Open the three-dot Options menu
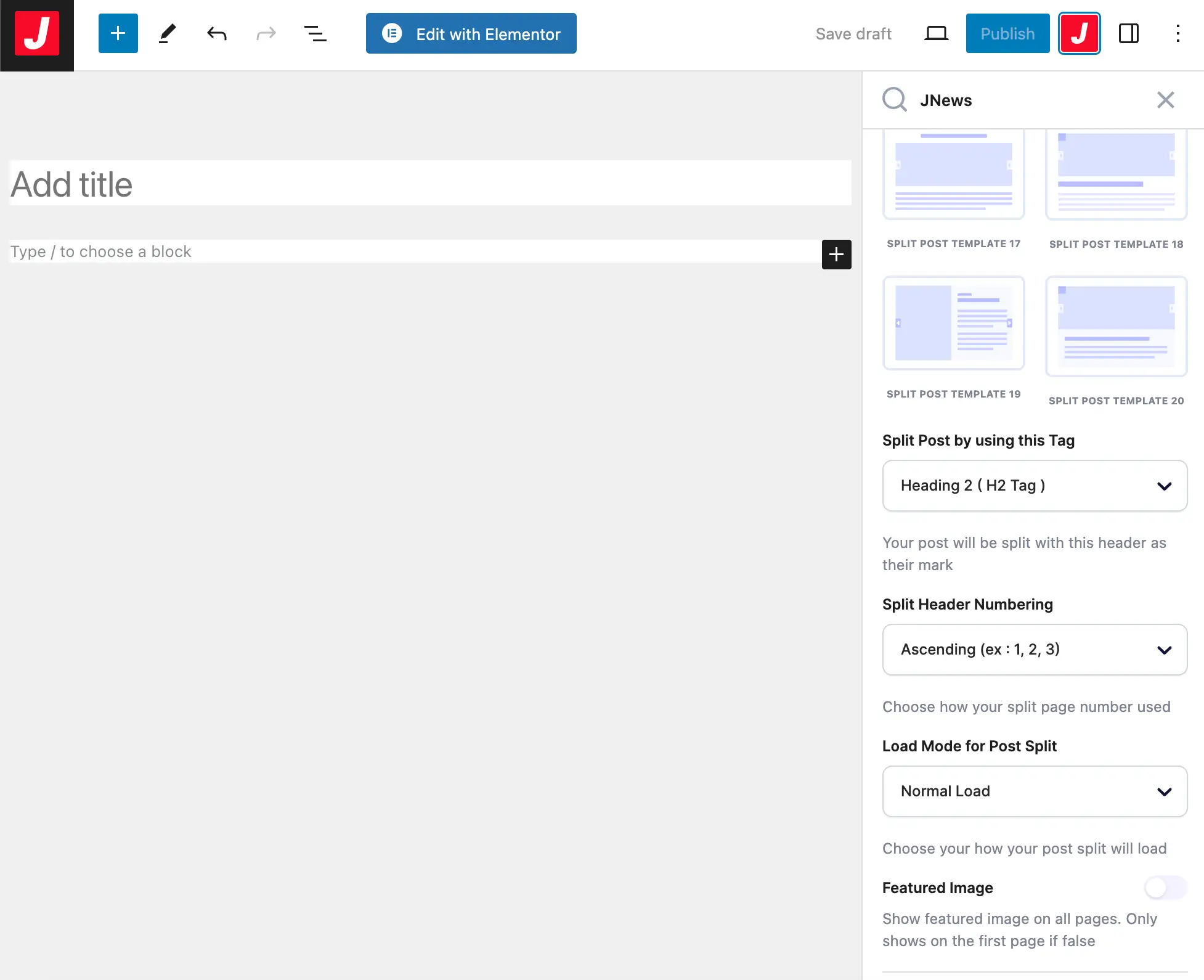Viewport: 1204px width, 980px height. pyautogui.click(x=1178, y=33)
